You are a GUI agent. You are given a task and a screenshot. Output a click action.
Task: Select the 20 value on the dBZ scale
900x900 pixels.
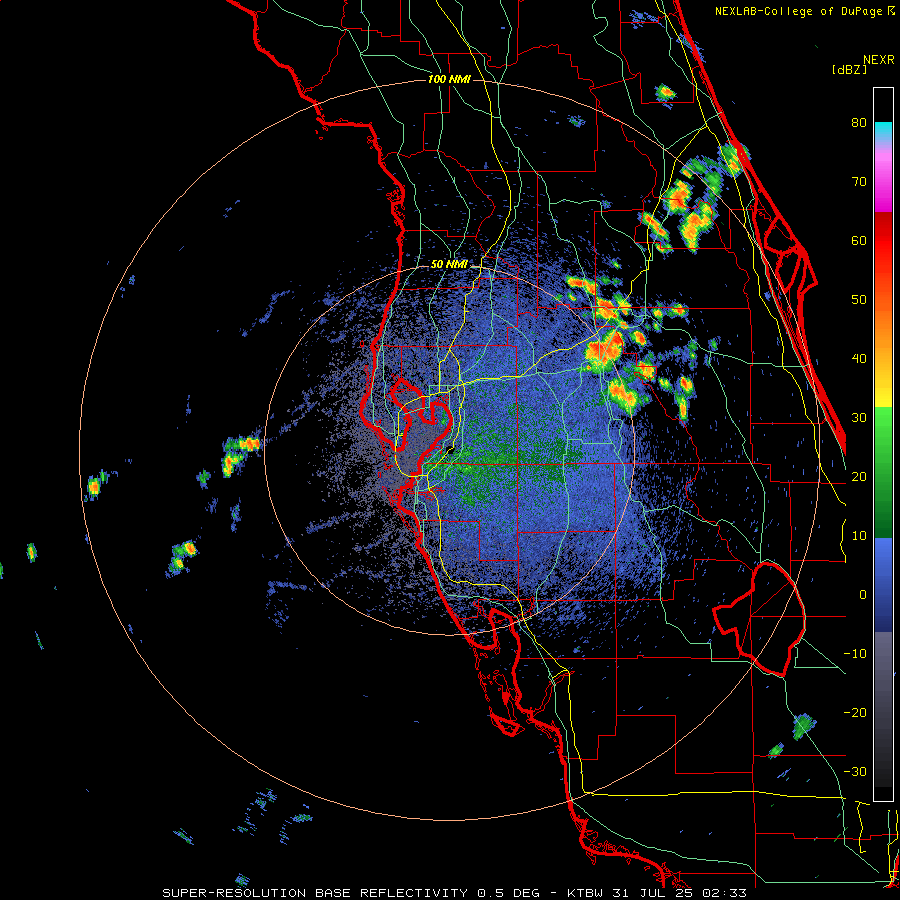click(859, 477)
